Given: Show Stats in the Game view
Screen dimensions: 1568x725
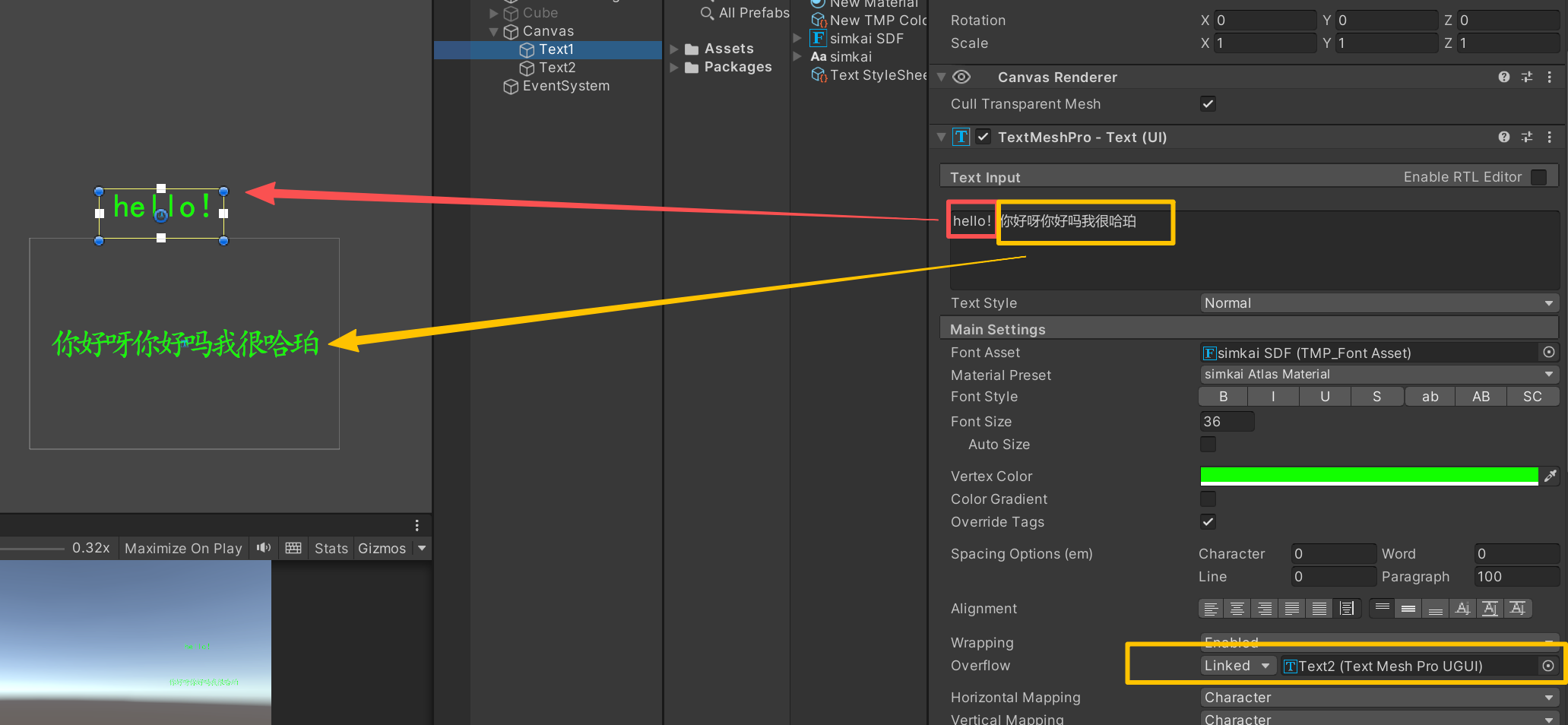Looking at the screenshot, I should click(331, 548).
